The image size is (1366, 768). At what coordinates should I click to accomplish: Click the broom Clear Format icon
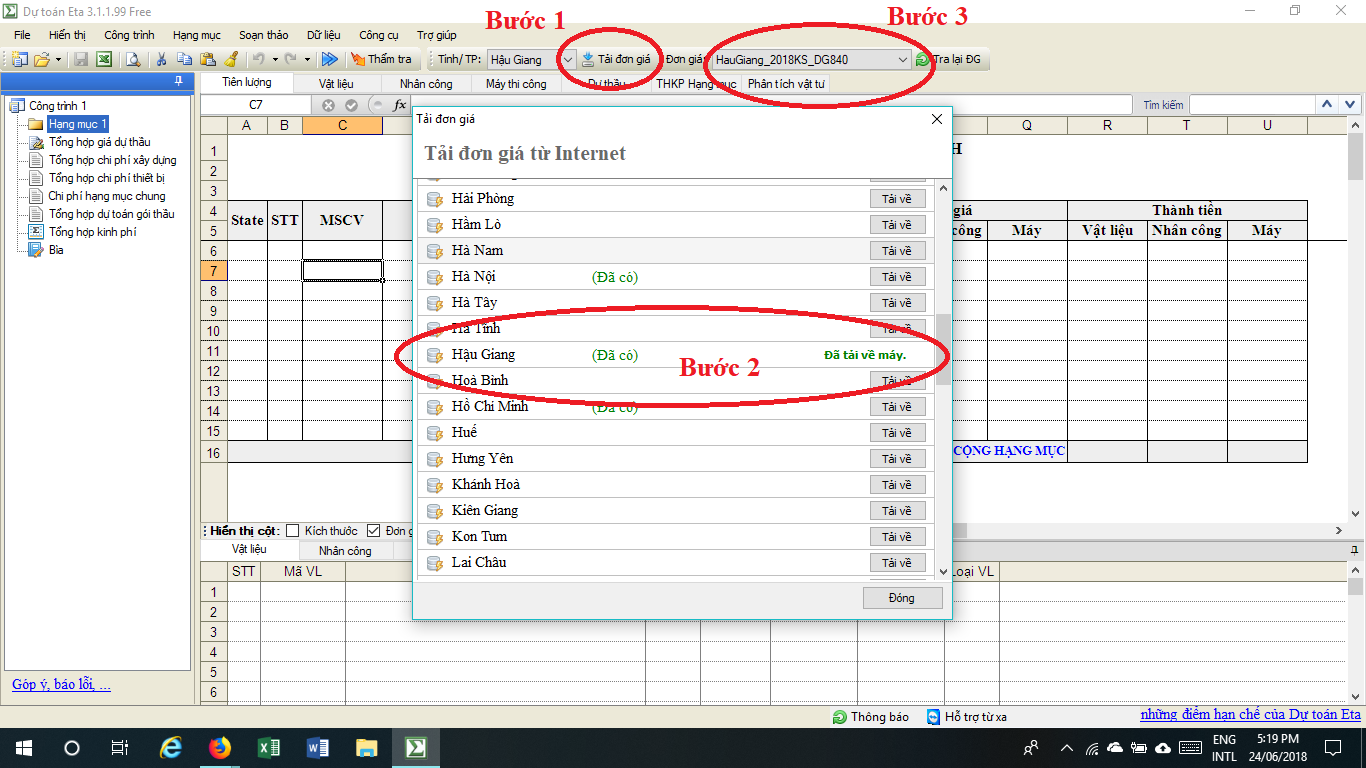point(231,60)
